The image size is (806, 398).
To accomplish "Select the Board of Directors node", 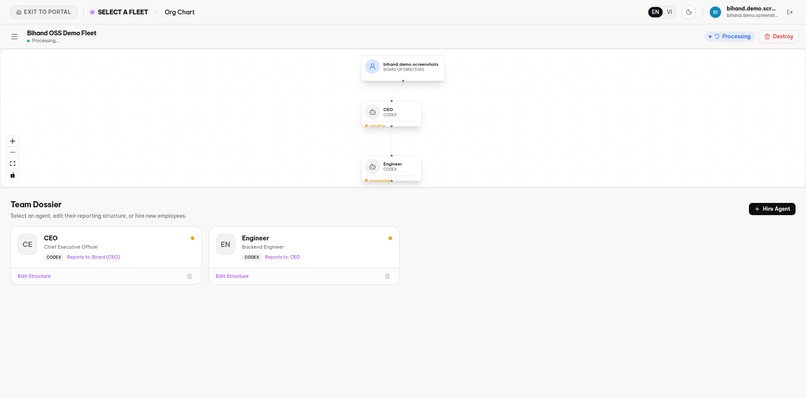I will (x=402, y=68).
